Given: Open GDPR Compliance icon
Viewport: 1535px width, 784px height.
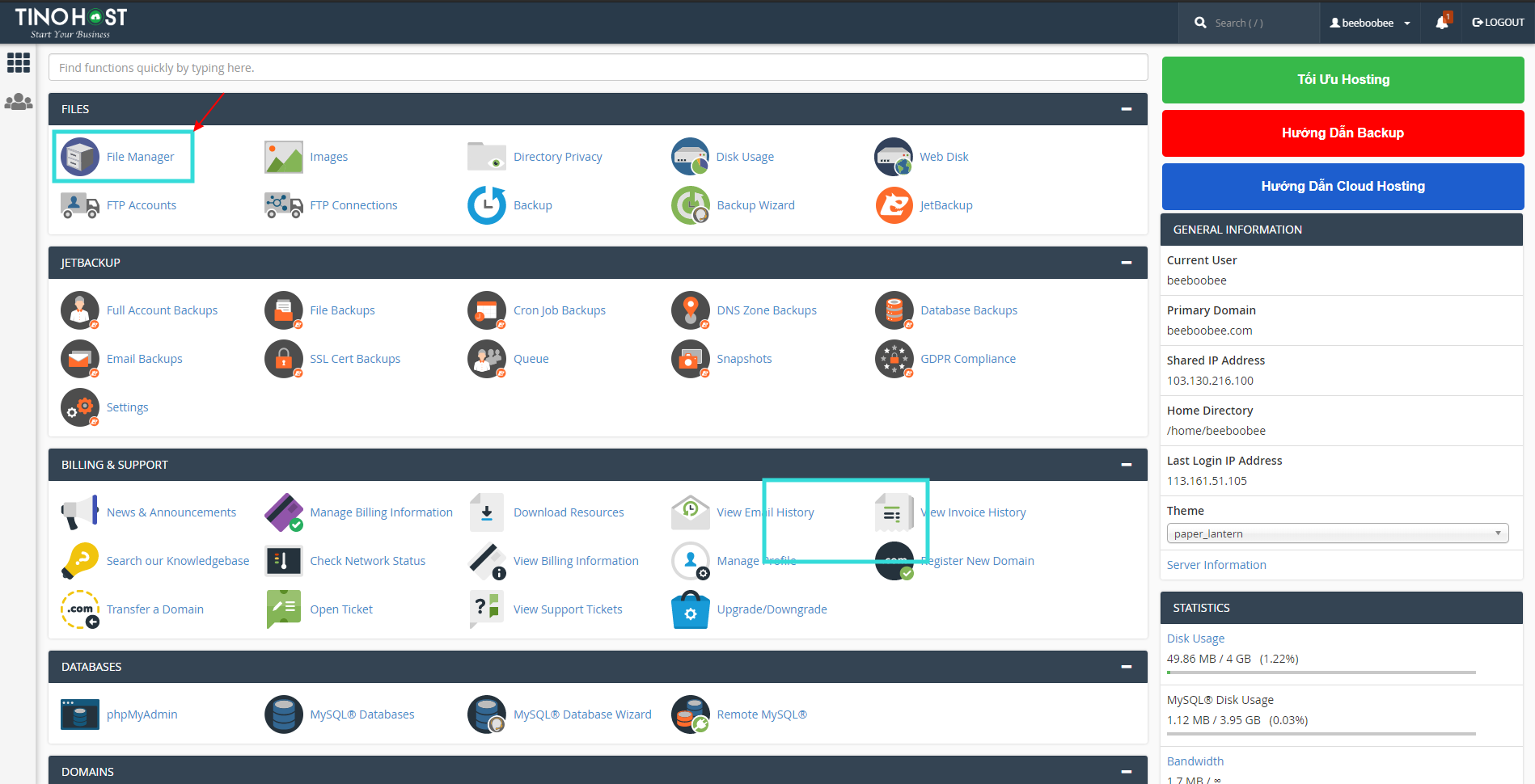Looking at the screenshot, I should click(894, 359).
